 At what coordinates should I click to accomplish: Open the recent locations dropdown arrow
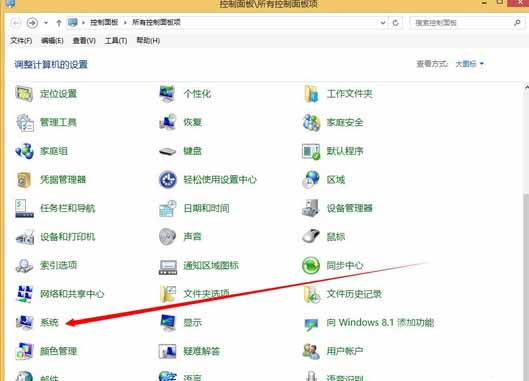pos(46,23)
